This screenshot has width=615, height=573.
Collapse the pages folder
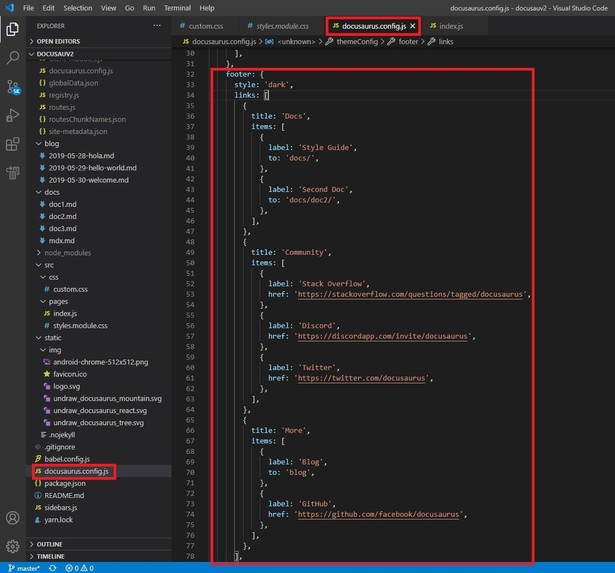[58, 302]
